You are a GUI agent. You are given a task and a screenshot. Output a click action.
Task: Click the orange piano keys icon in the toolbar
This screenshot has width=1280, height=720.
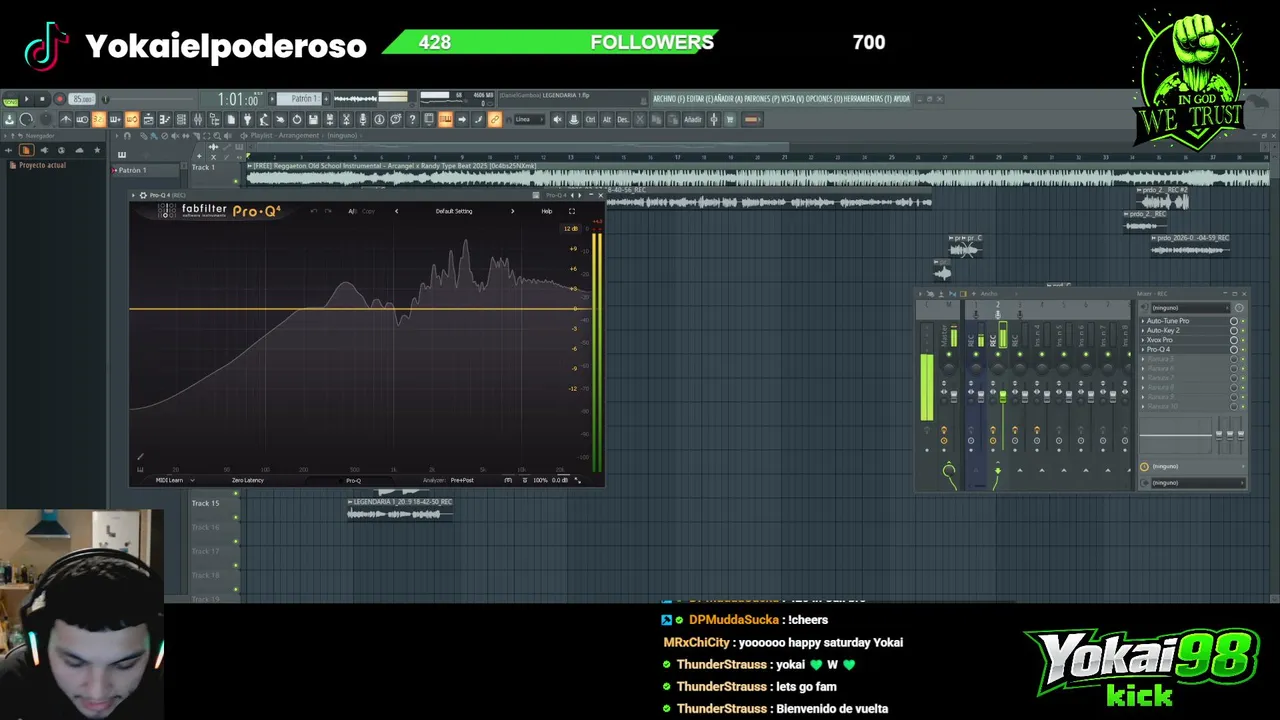445,120
